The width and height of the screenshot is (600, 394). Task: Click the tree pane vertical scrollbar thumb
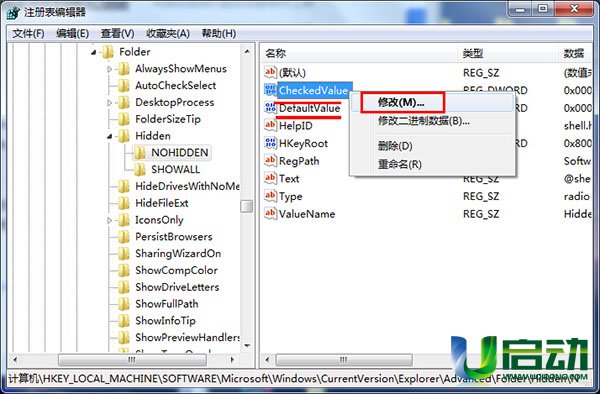246,206
